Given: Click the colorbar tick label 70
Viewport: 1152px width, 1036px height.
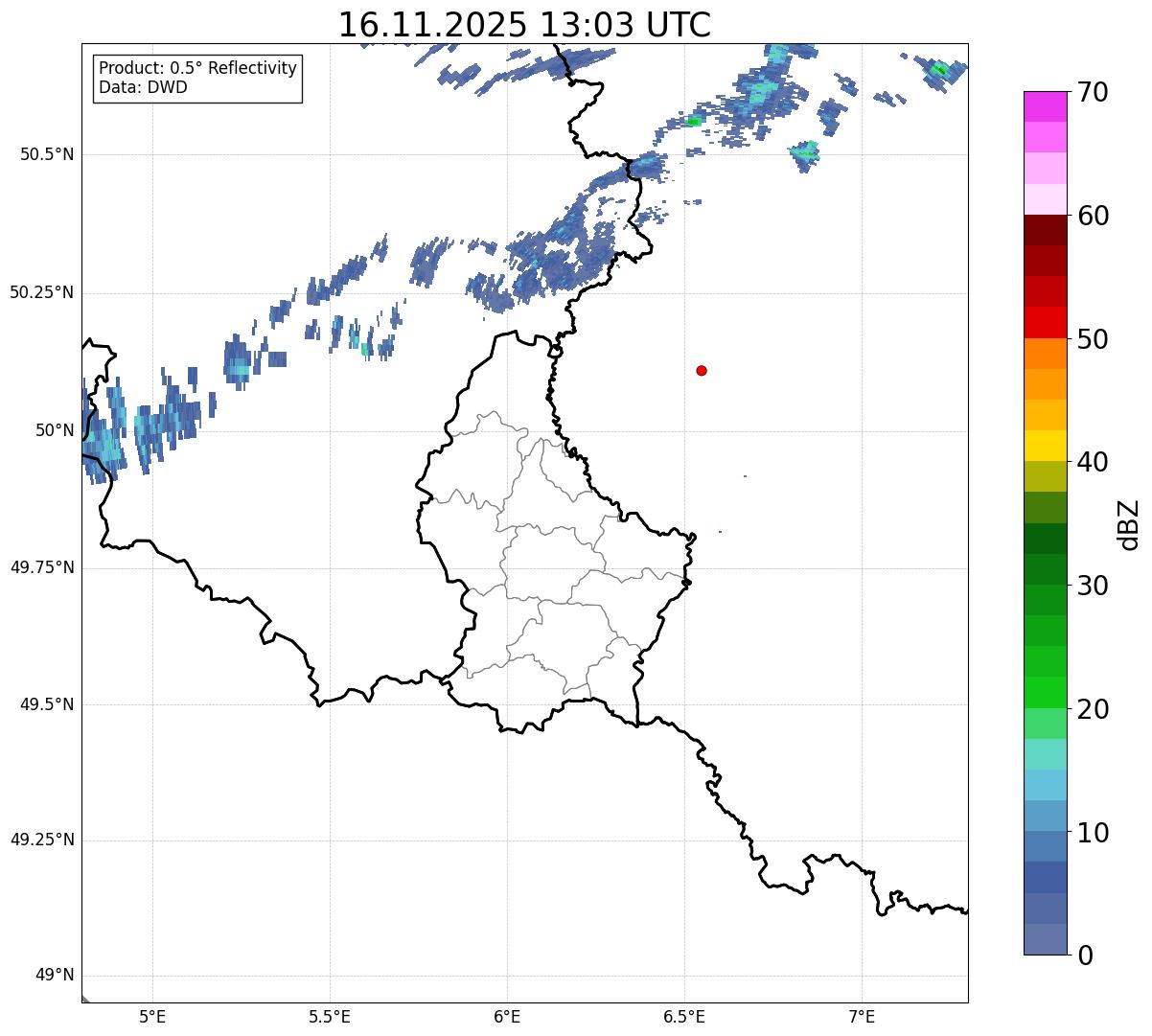Looking at the screenshot, I should pos(1092,92).
